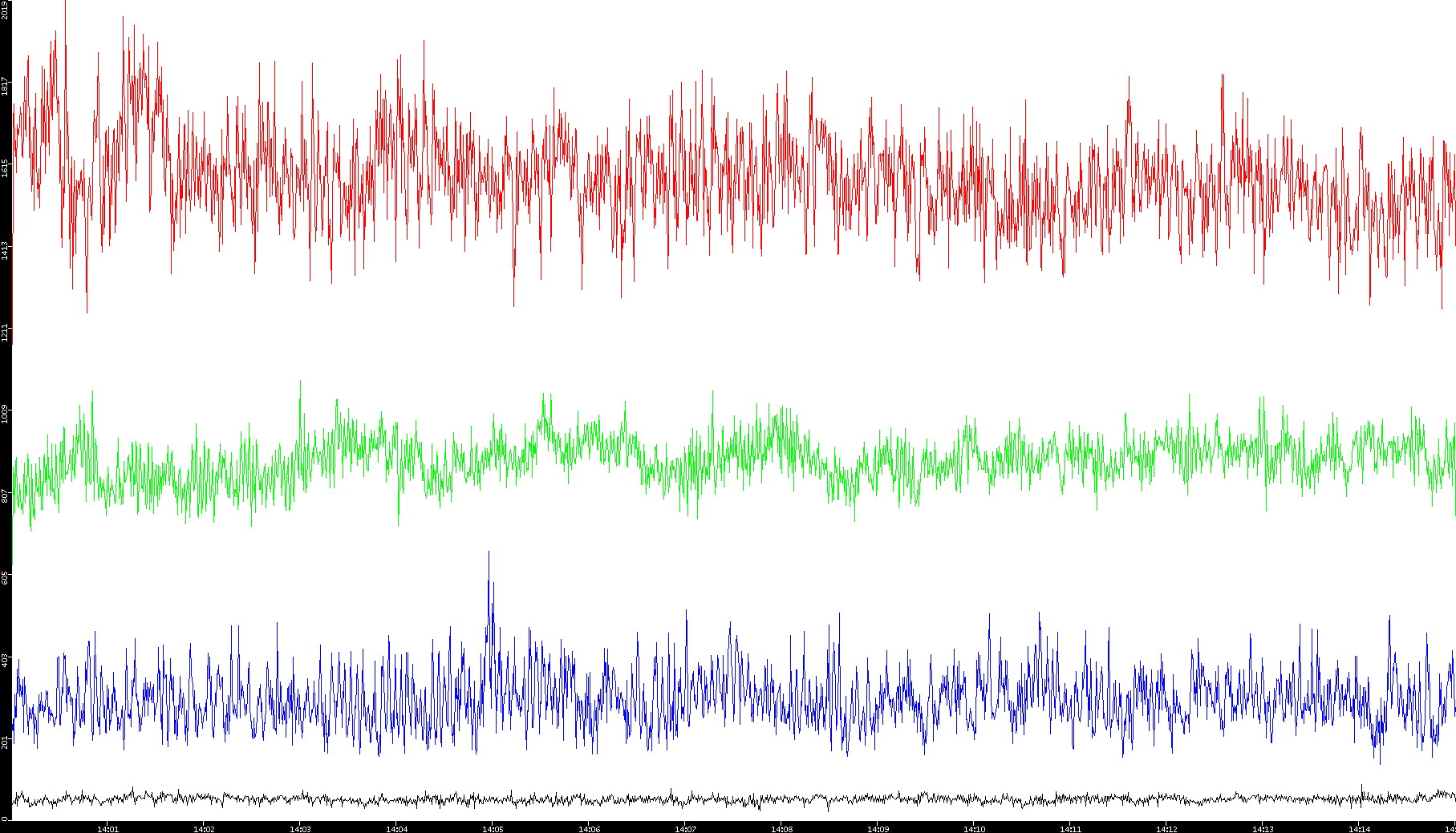1456x833 pixels.
Task: Click the 14:09 time axis label
Action: pos(878,829)
